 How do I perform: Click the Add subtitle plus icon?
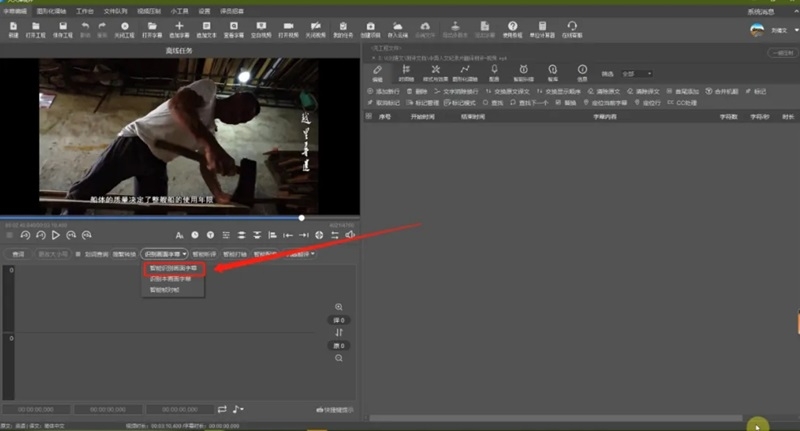tap(180, 27)
